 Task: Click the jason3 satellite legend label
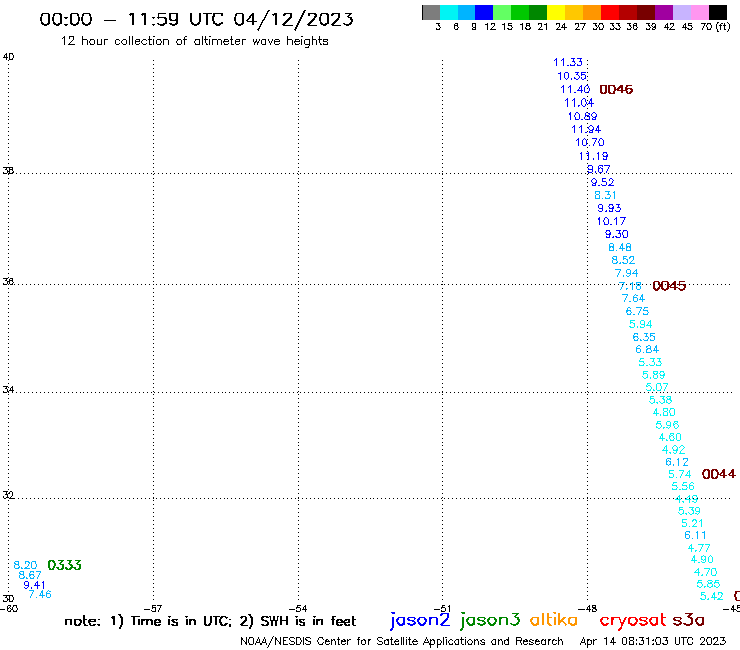pos(490,620)
